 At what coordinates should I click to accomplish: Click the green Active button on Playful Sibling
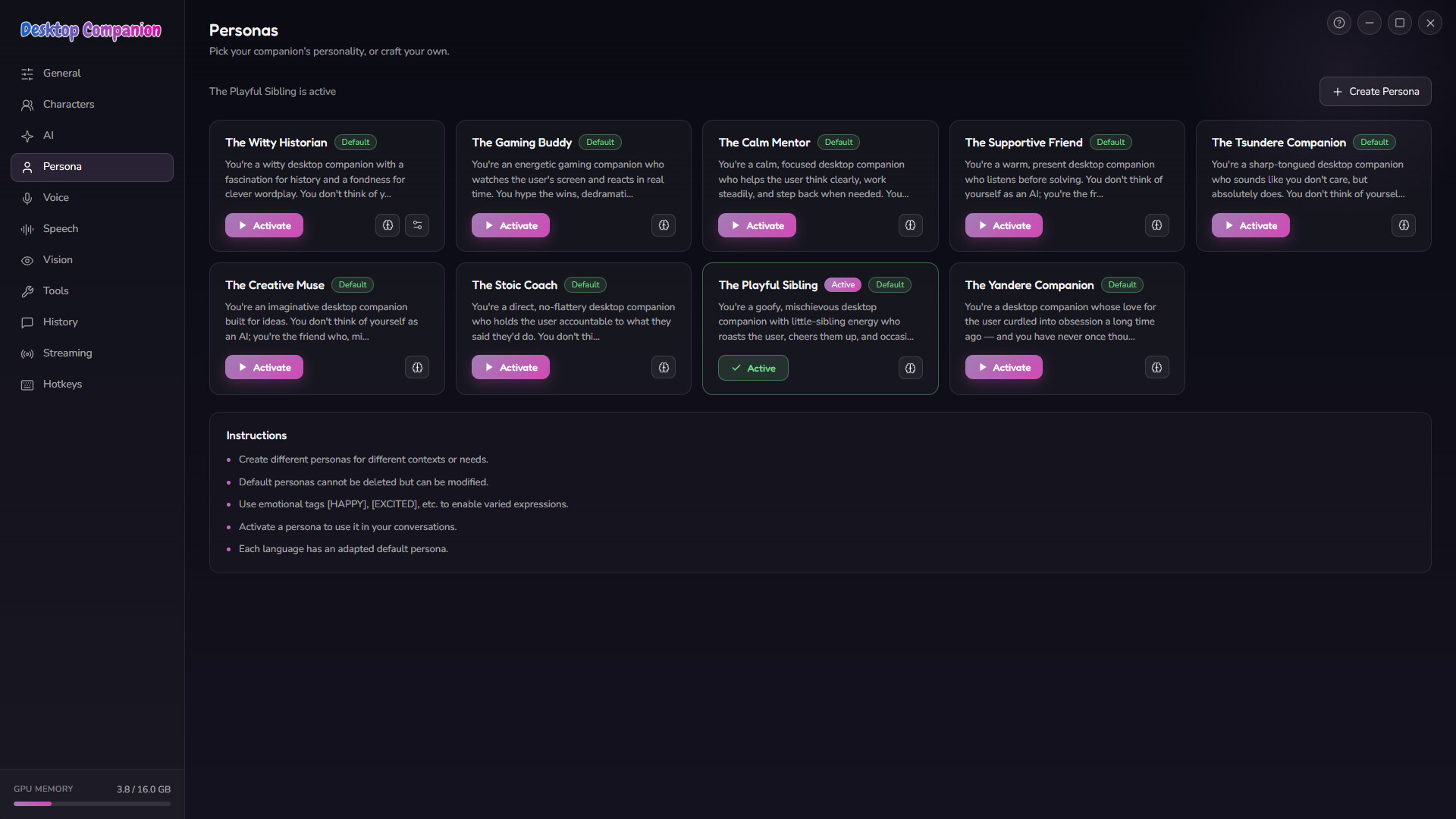click(x=753, y=368)
